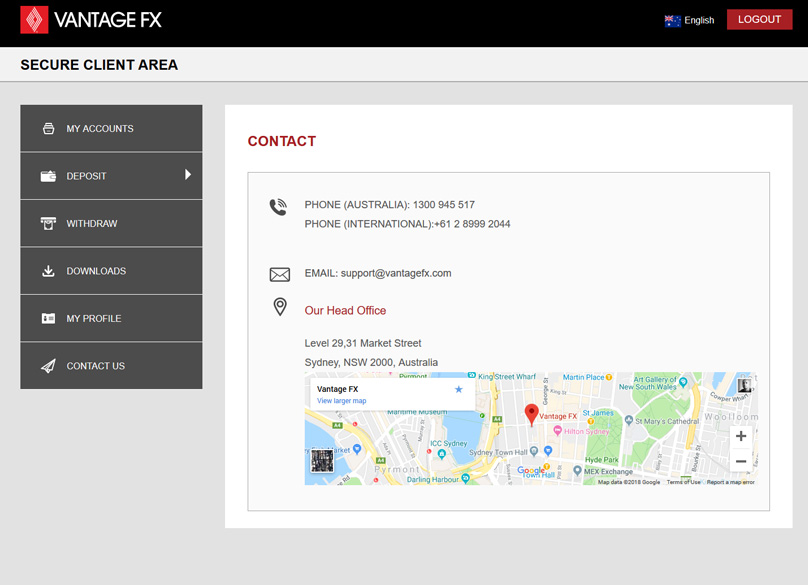Open the Downloads menu item
The width and height of the screenshot is (808, 585).
coord(111,271)
